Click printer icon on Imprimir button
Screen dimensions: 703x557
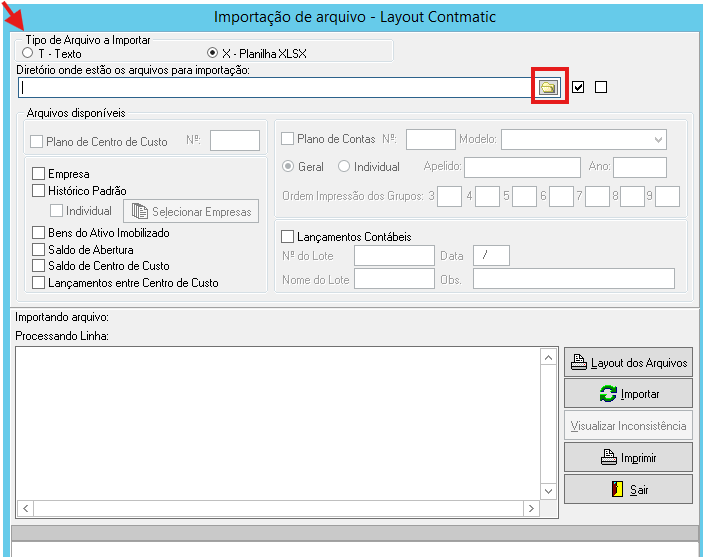click(x=608, y=457)
